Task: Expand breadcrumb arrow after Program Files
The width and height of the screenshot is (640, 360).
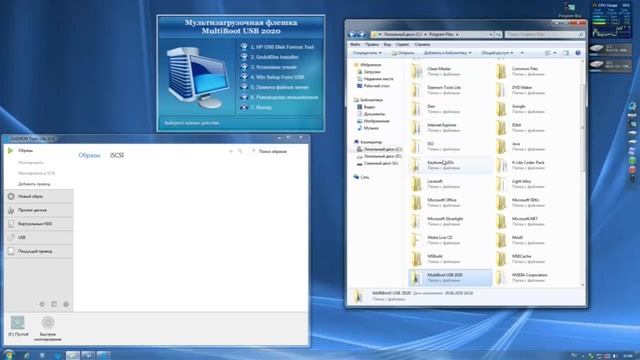Action: pyautogui.click(x=457, y=35)
